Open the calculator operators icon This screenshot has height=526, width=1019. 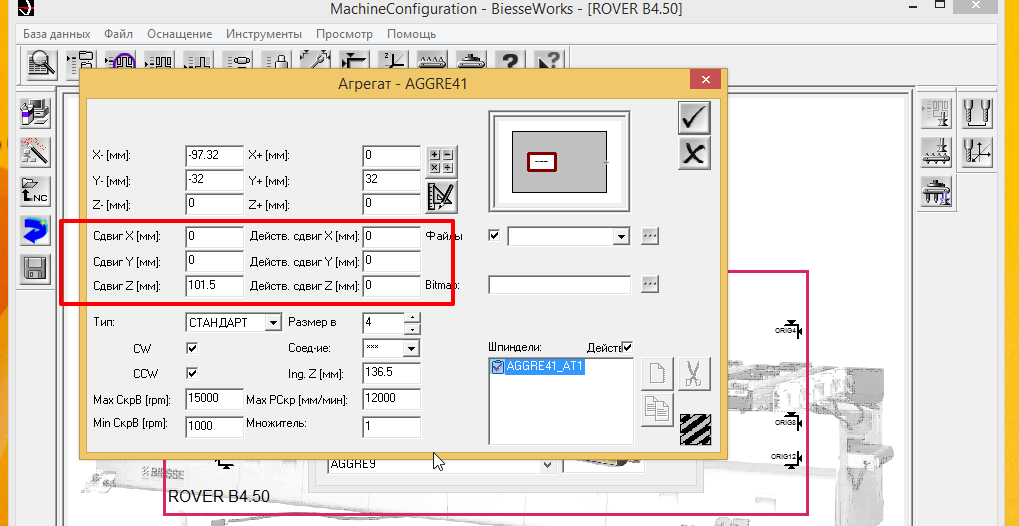pos(442,162)
